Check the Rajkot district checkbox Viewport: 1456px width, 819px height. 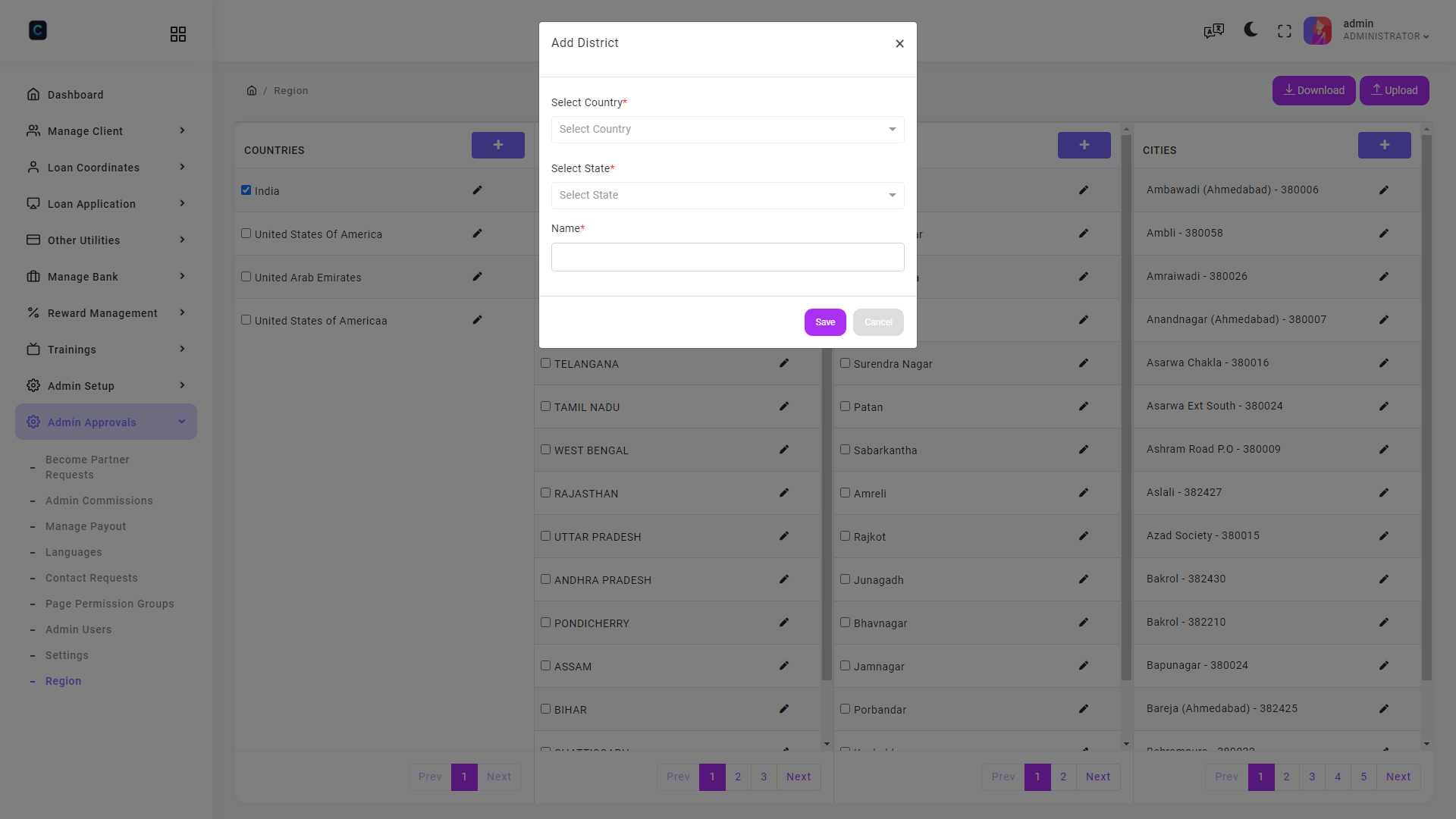tap(846, 535)
